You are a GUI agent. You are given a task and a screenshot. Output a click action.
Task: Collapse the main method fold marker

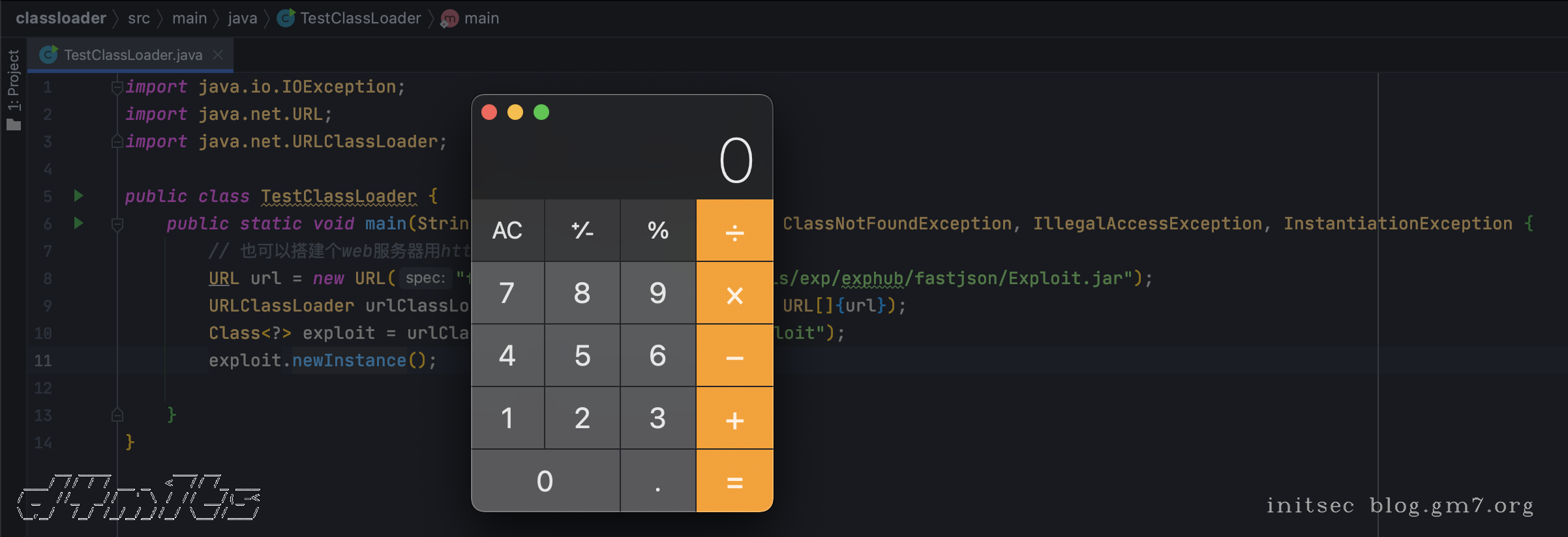[117, 224]
